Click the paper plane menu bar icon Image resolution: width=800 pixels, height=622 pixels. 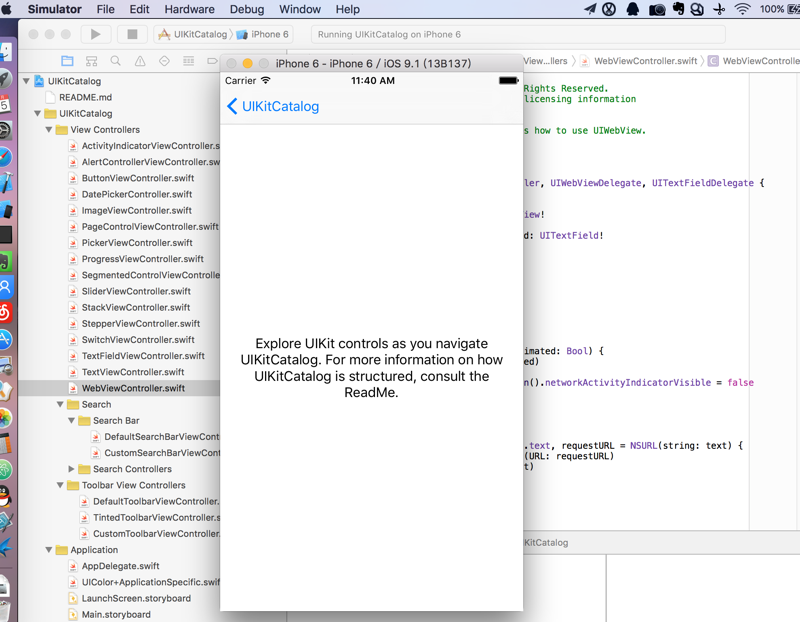[590, 9]
